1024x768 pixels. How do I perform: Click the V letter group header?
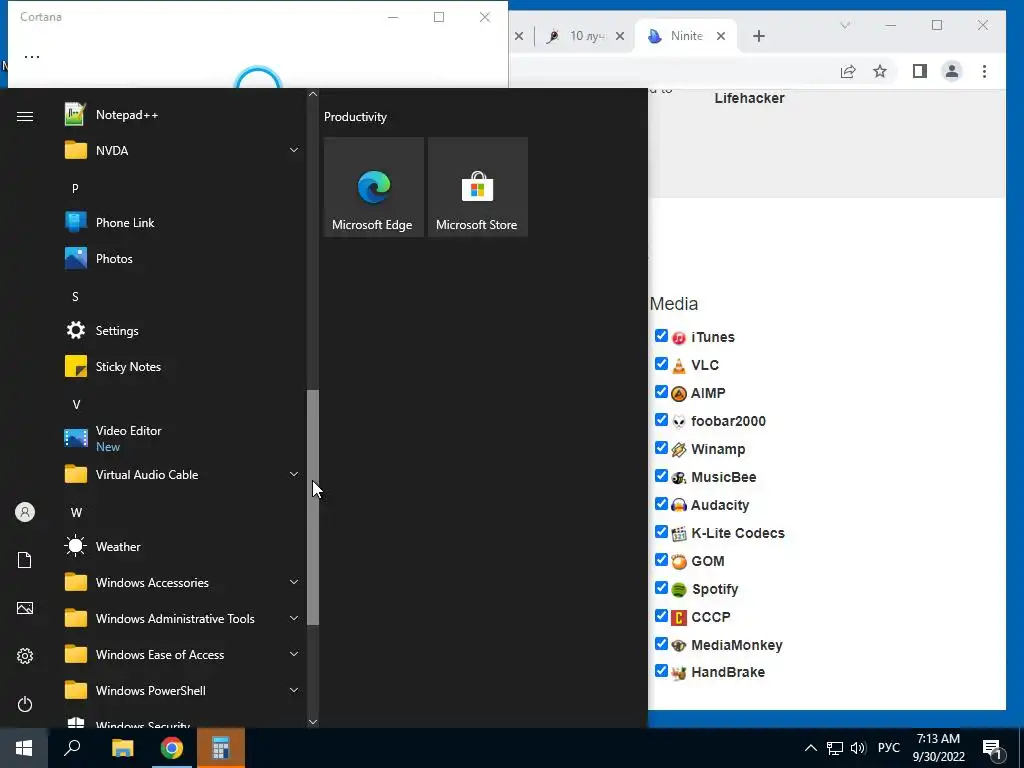click(76, 404)
